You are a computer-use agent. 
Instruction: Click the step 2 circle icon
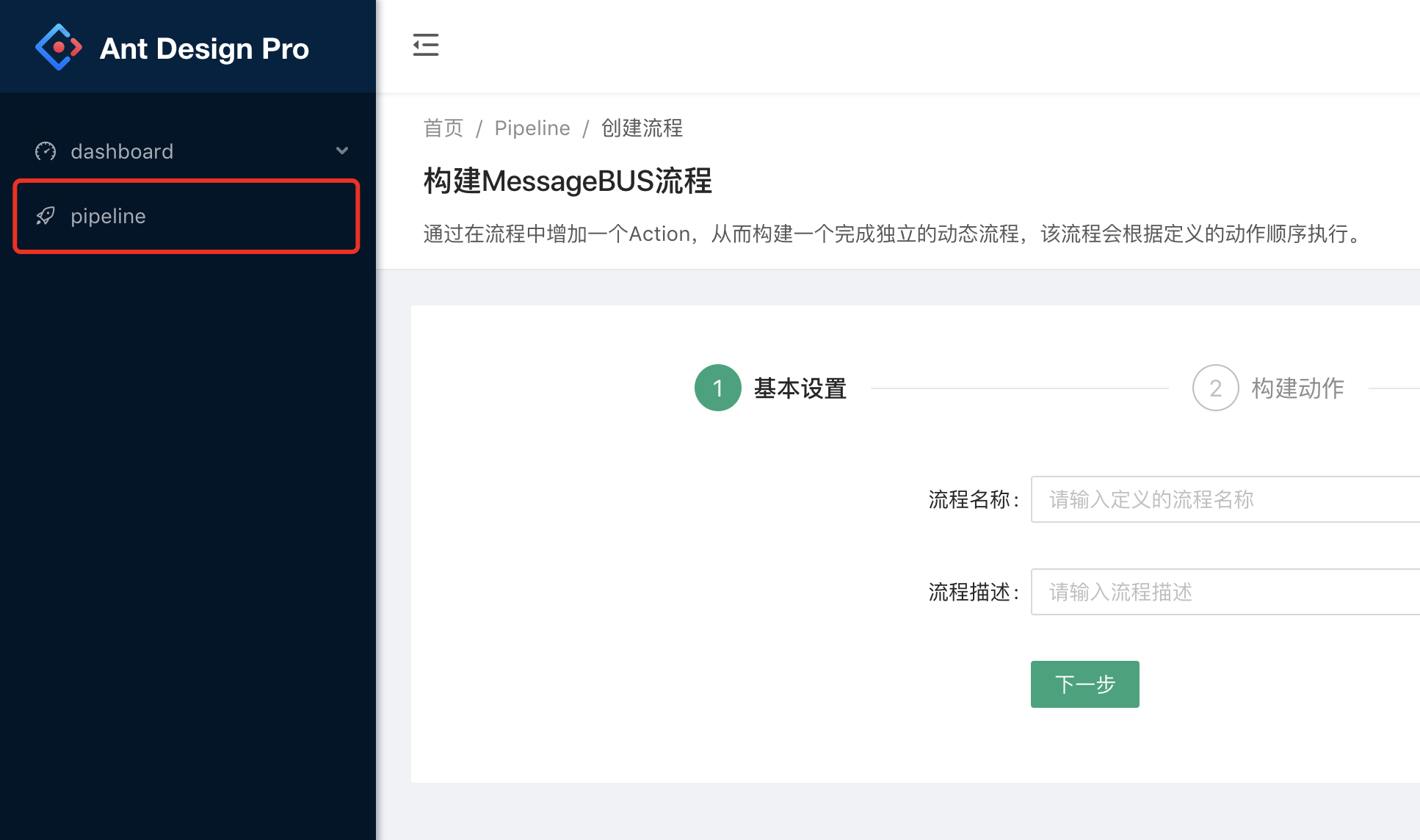tap(1215, 388)
